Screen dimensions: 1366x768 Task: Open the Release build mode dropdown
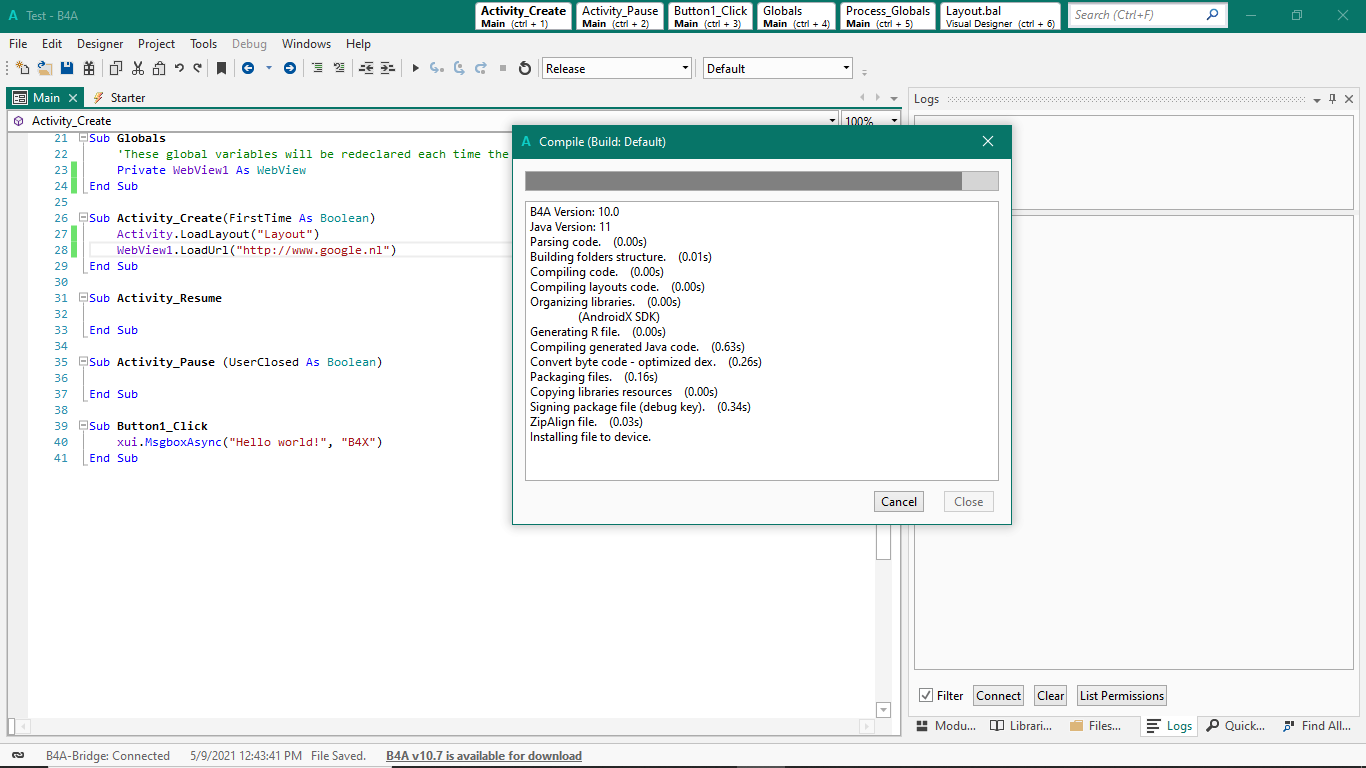[x=685, y=68]
